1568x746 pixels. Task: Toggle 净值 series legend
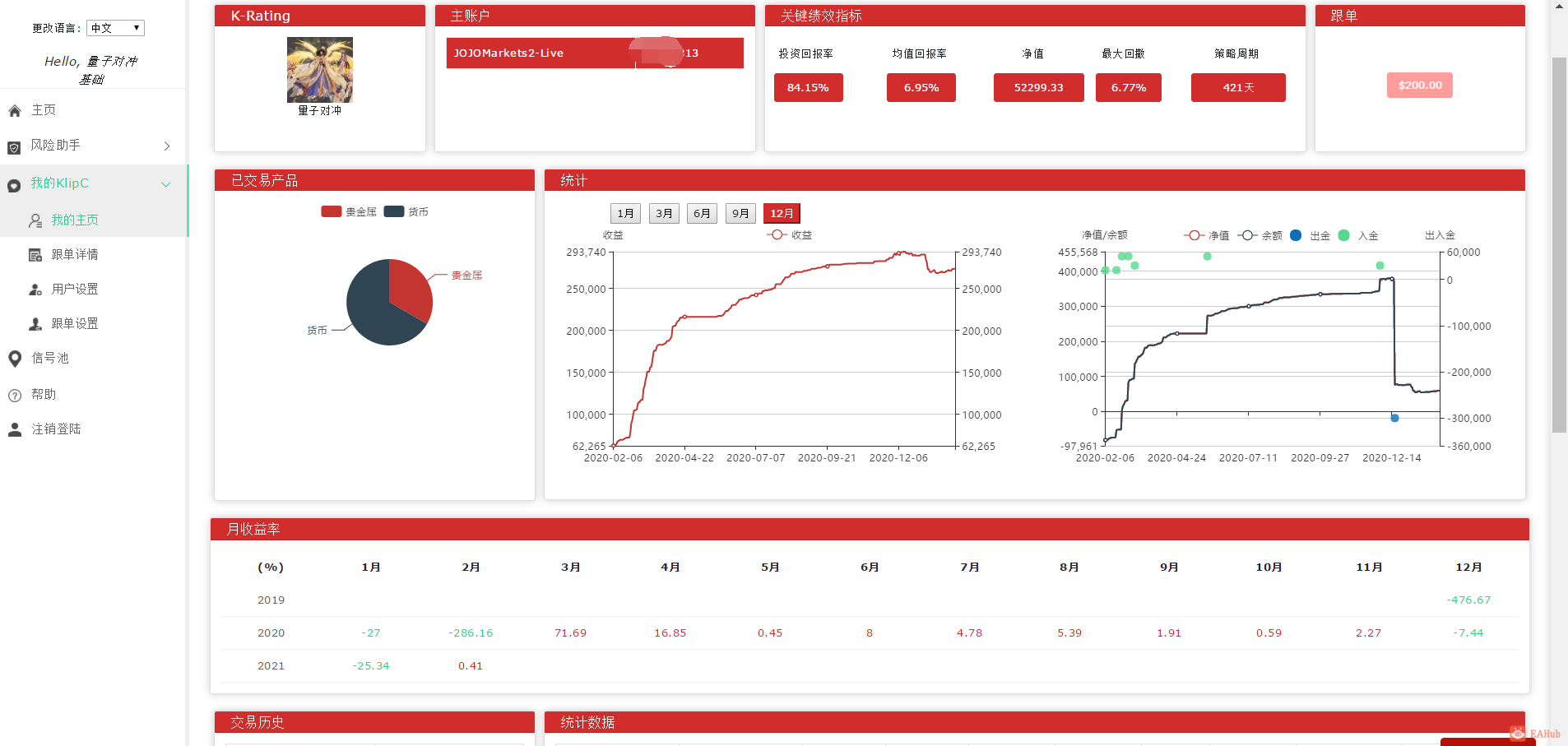coord(1207,236)
